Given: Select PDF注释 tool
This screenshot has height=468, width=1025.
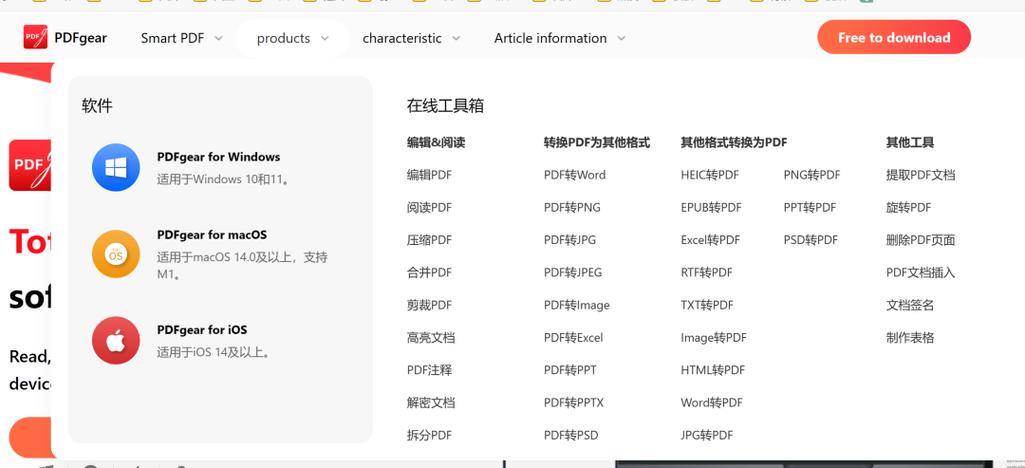Looking at the screenshot, I should [x=429, y=370].
